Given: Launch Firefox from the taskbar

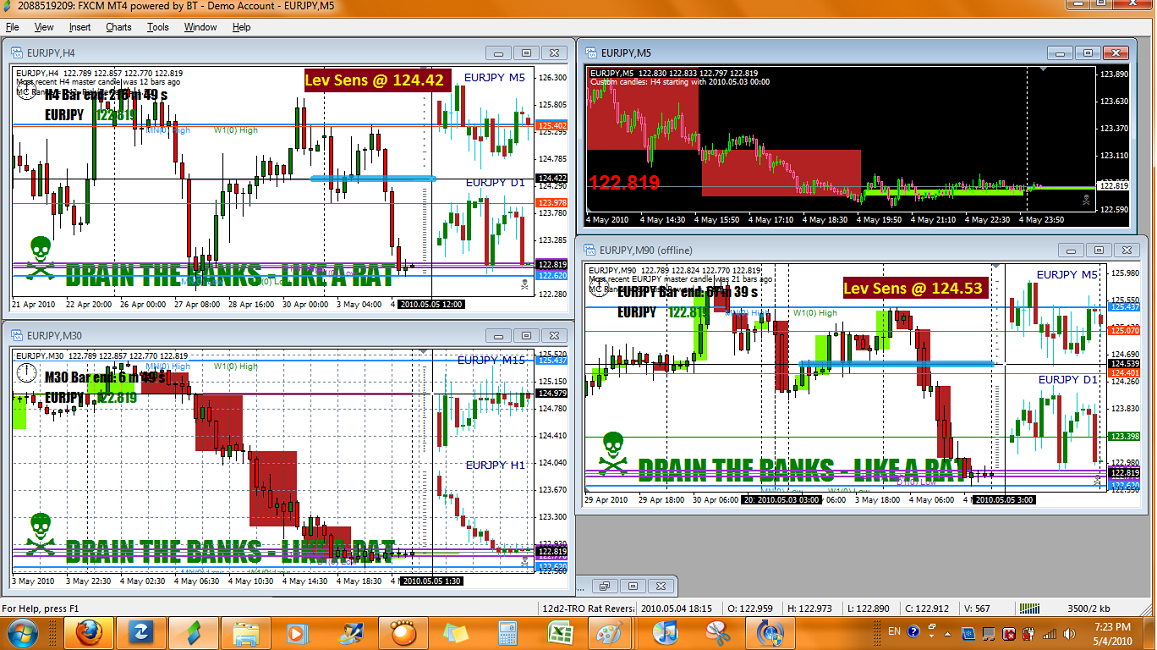Looking at the screenshot, I should (88, 634).
